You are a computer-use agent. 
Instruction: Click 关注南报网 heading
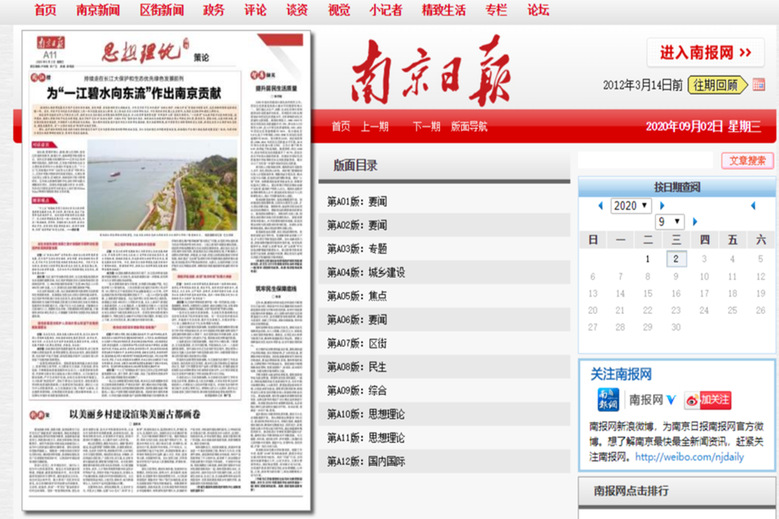[621, 374]
